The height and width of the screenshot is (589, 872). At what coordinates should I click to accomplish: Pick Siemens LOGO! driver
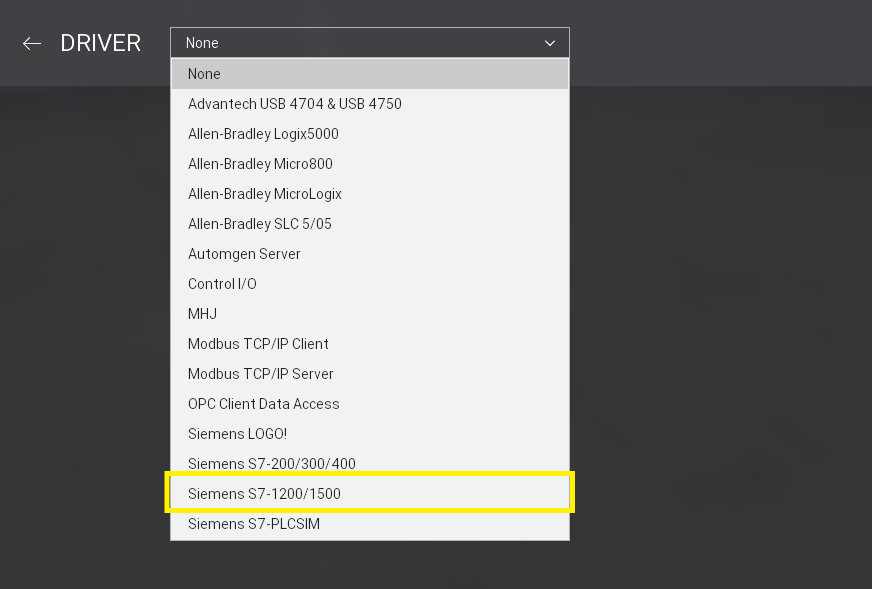(237, 434)
